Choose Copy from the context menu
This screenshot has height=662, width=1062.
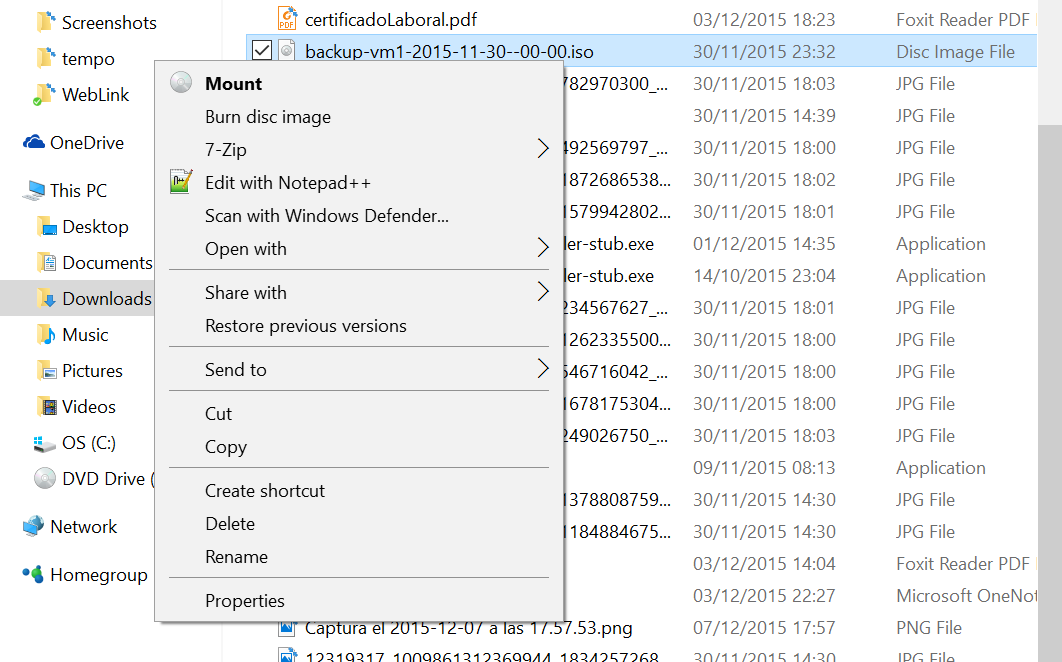tap(359, 447)
